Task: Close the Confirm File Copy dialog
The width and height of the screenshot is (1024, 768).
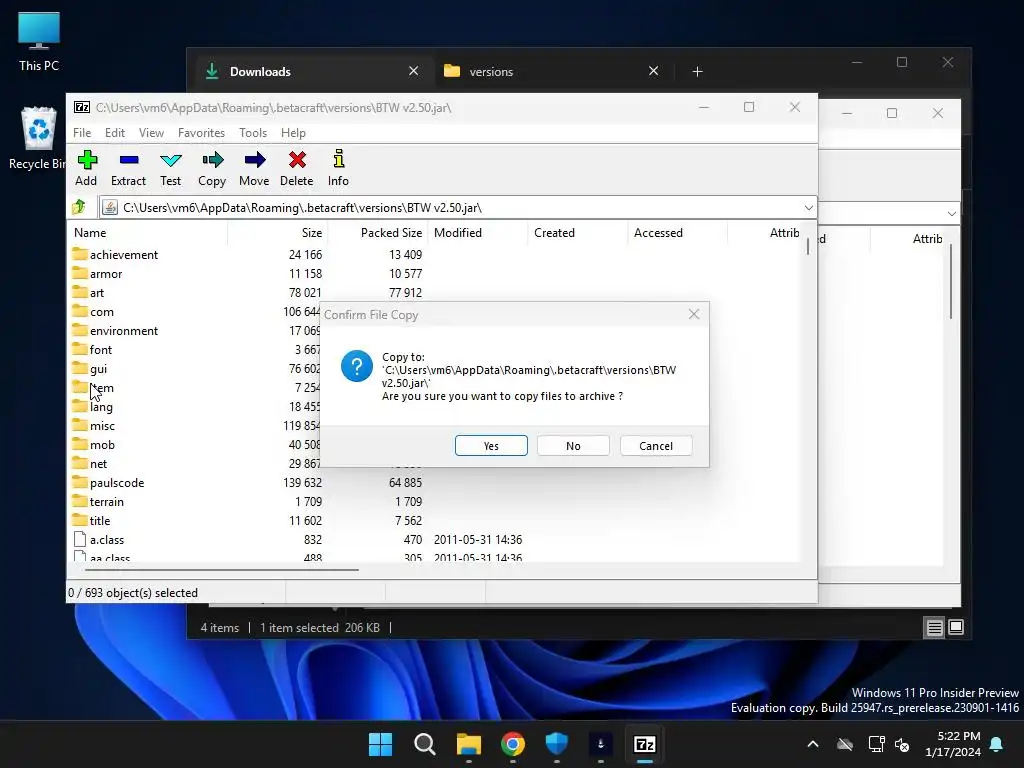Action: [x=694, y=314]
